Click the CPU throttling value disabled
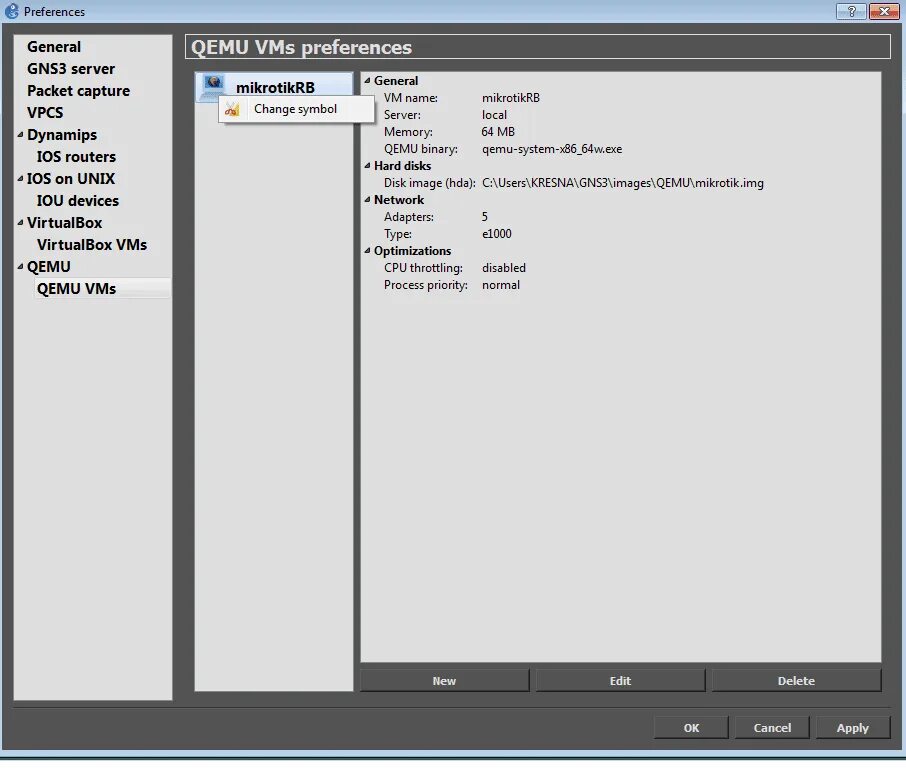This screenshot has width=906, height=768. point(504,268)
